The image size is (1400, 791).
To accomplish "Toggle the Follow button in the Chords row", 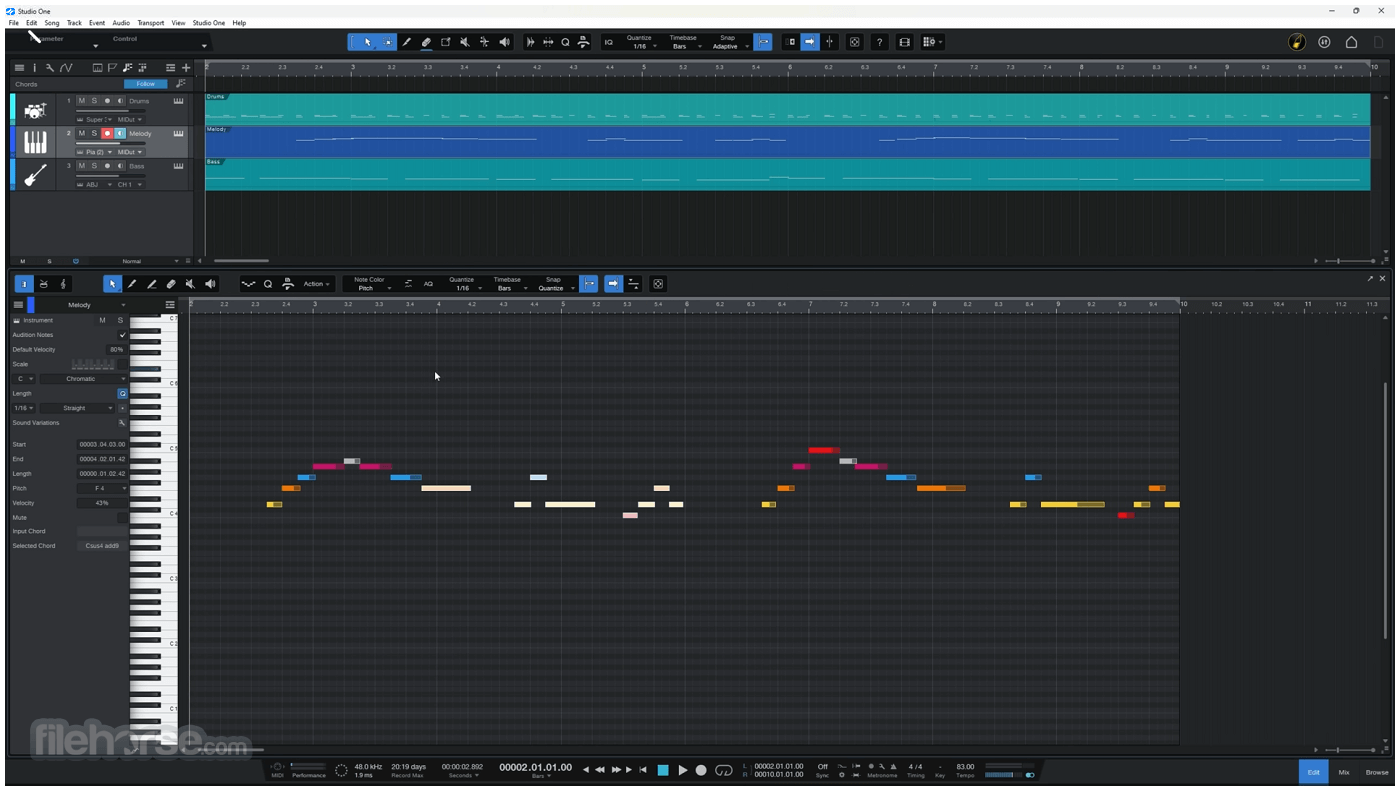I will (146, 84).
